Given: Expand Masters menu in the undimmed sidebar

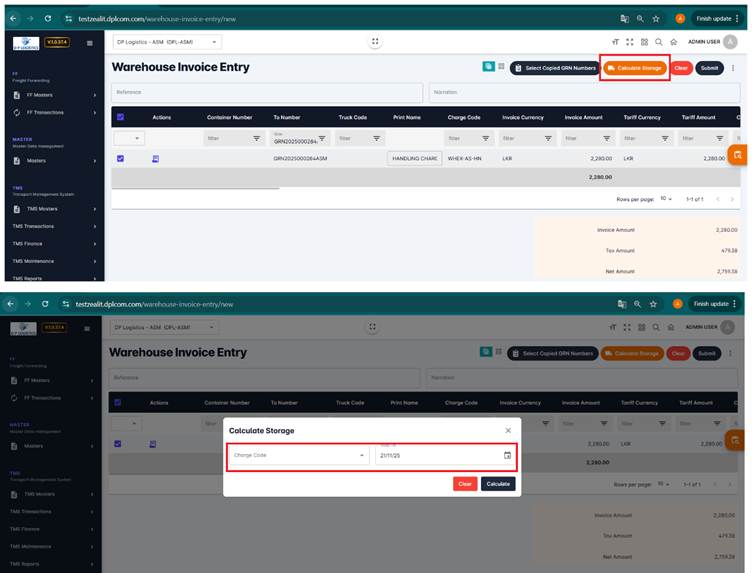Looking at the screenshot, I should 54,161.
